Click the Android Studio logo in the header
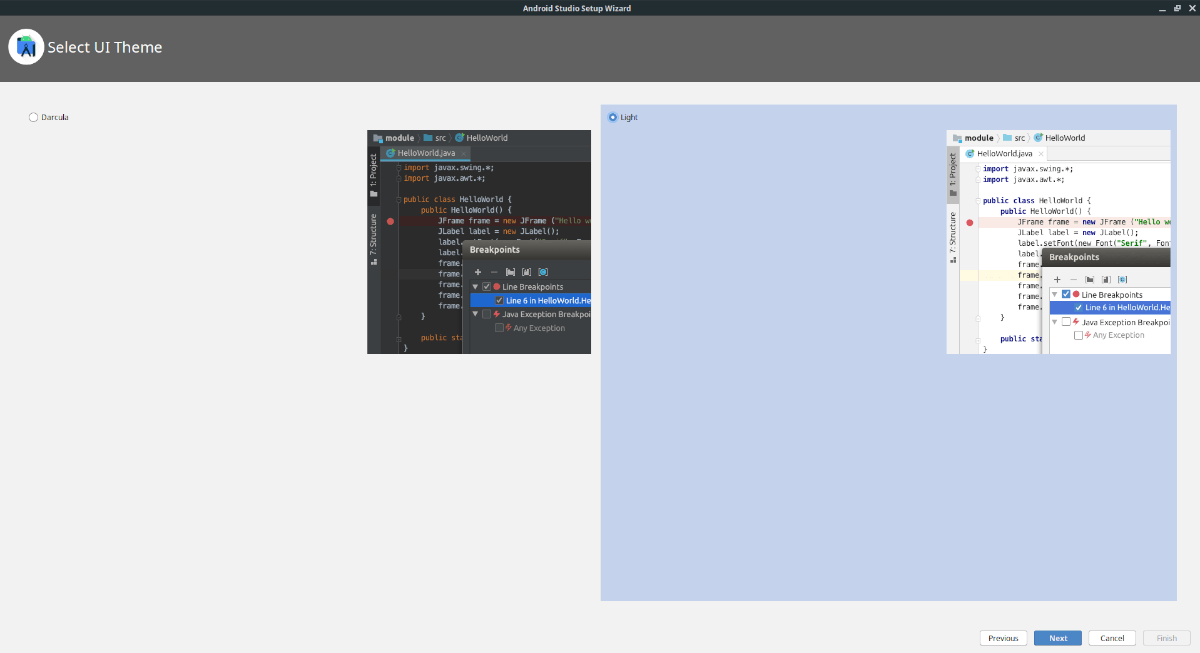 [26, 46]
